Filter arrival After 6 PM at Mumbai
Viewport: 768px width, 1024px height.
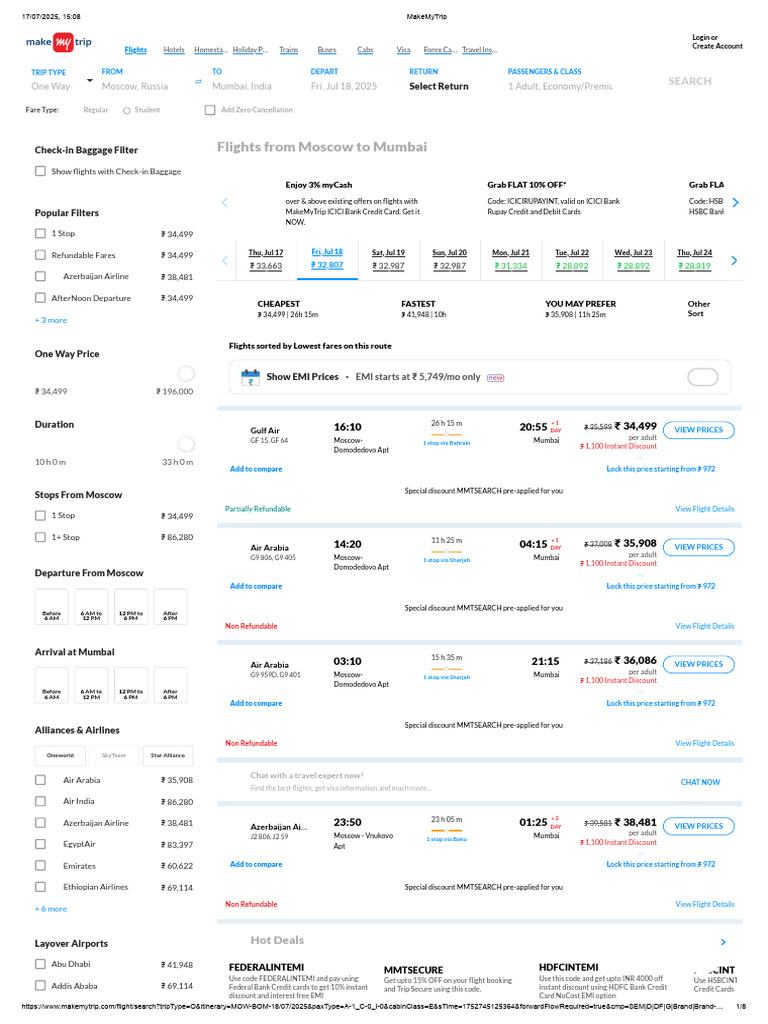click(x=170, y=685)
